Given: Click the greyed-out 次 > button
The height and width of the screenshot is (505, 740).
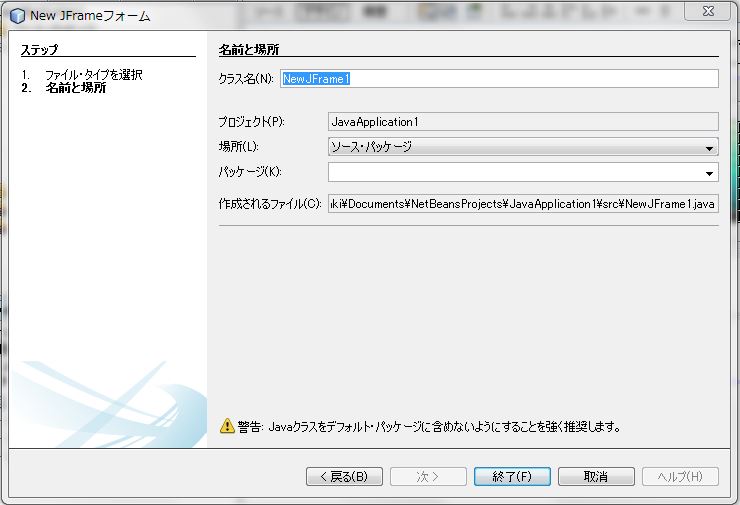Looking at the screenshot, I should click(428, 477).
